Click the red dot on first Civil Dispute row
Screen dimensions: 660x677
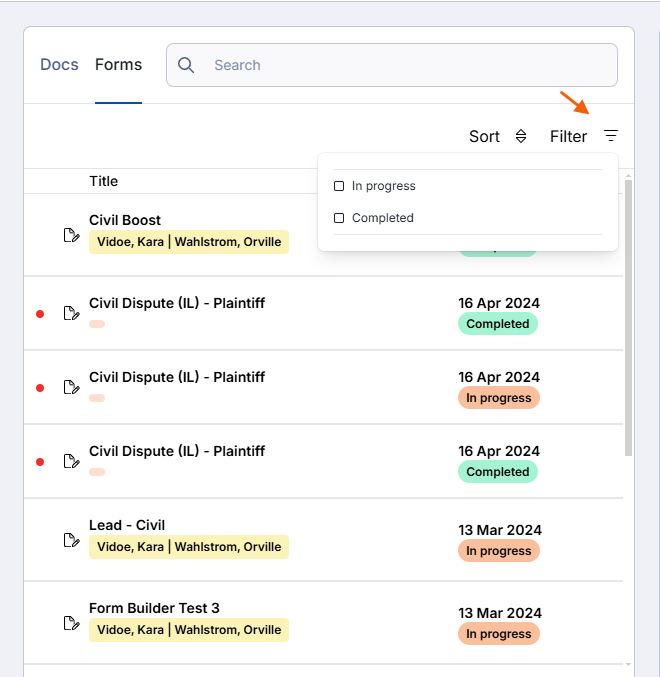pos(40,314)
